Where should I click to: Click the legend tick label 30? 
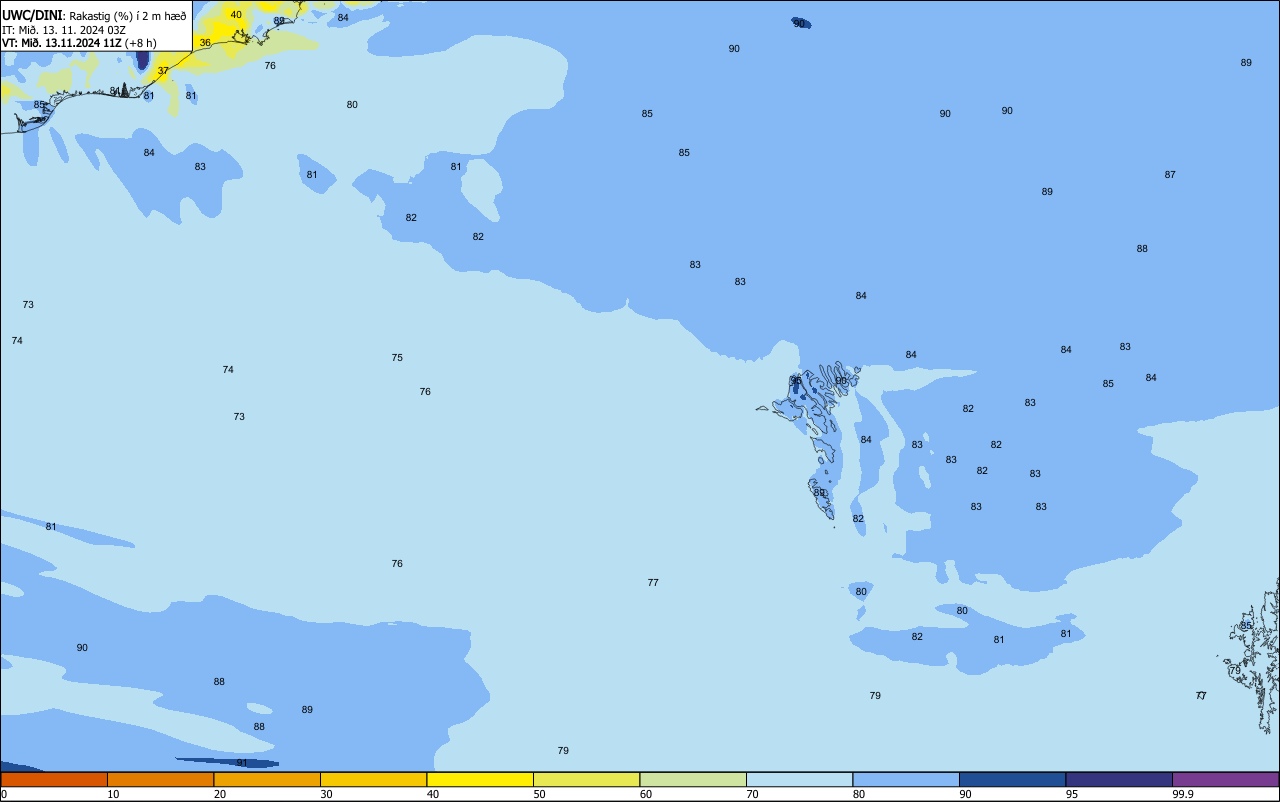[326, 794]
